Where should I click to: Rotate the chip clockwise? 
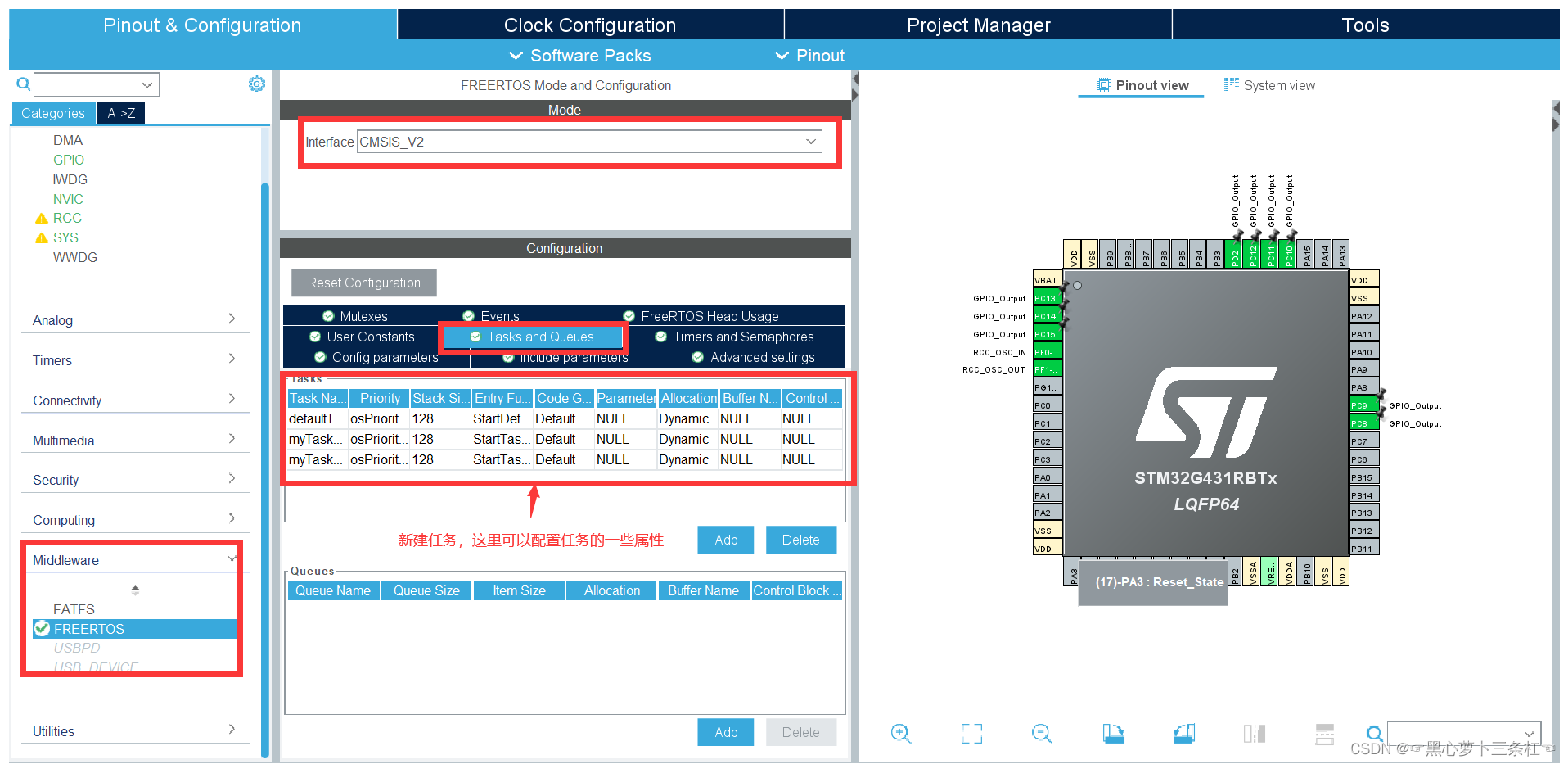[1113, 733]
